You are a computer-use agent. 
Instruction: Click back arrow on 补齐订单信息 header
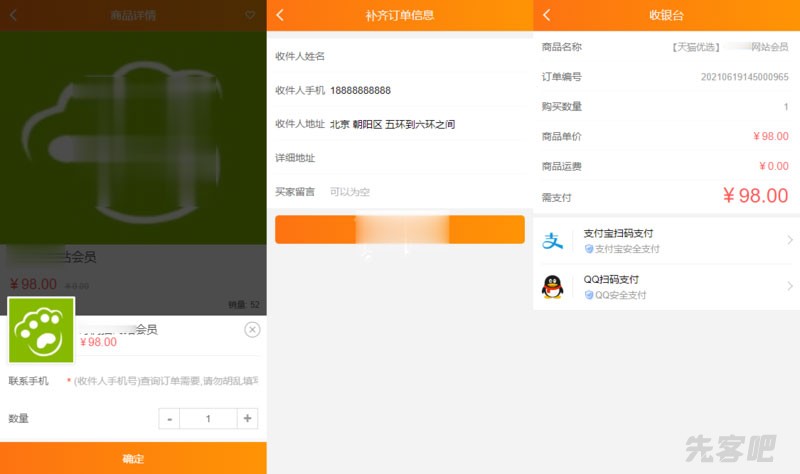(280, 15)
